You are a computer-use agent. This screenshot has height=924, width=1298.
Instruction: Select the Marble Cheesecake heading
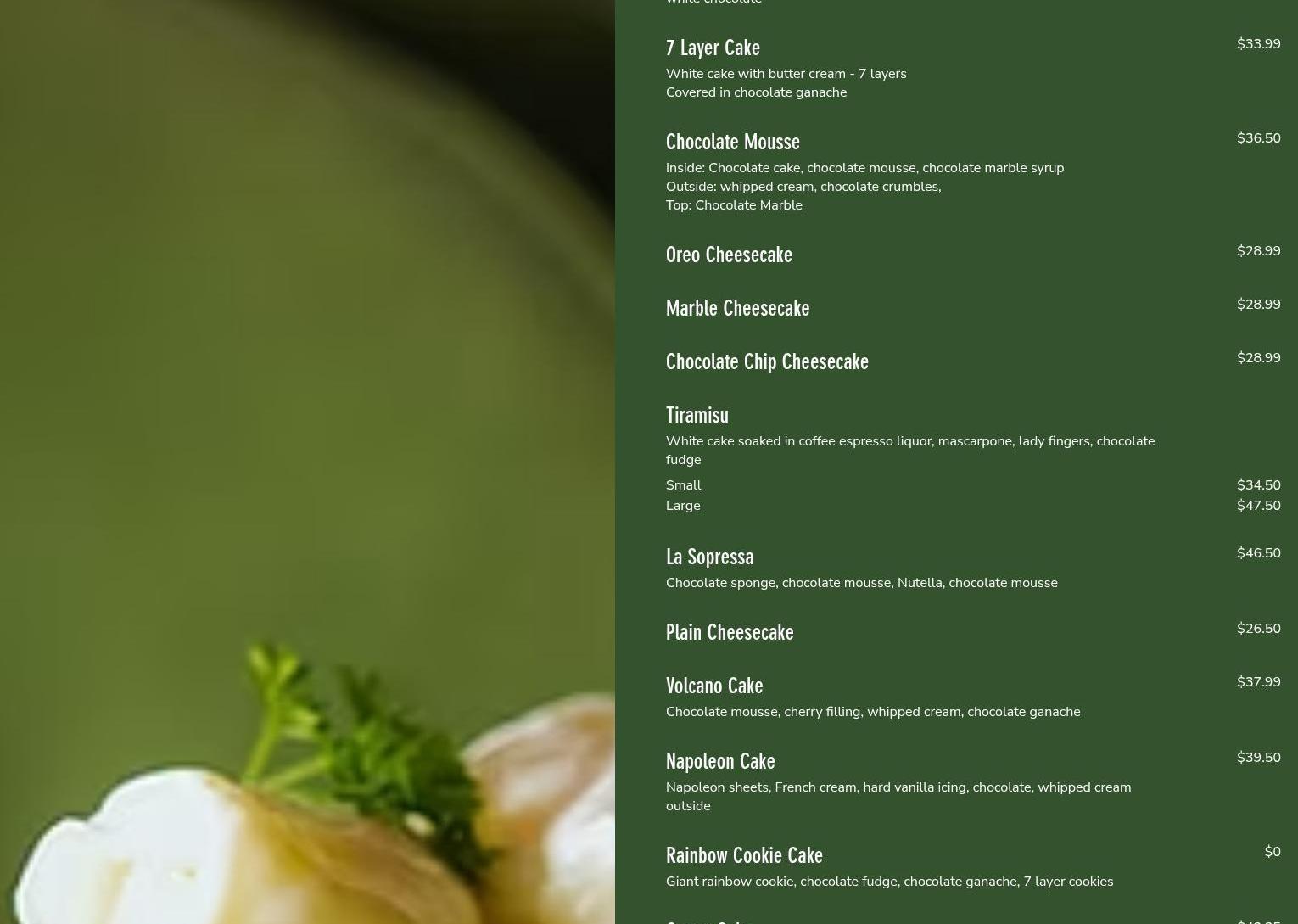(x=737, y=308)
